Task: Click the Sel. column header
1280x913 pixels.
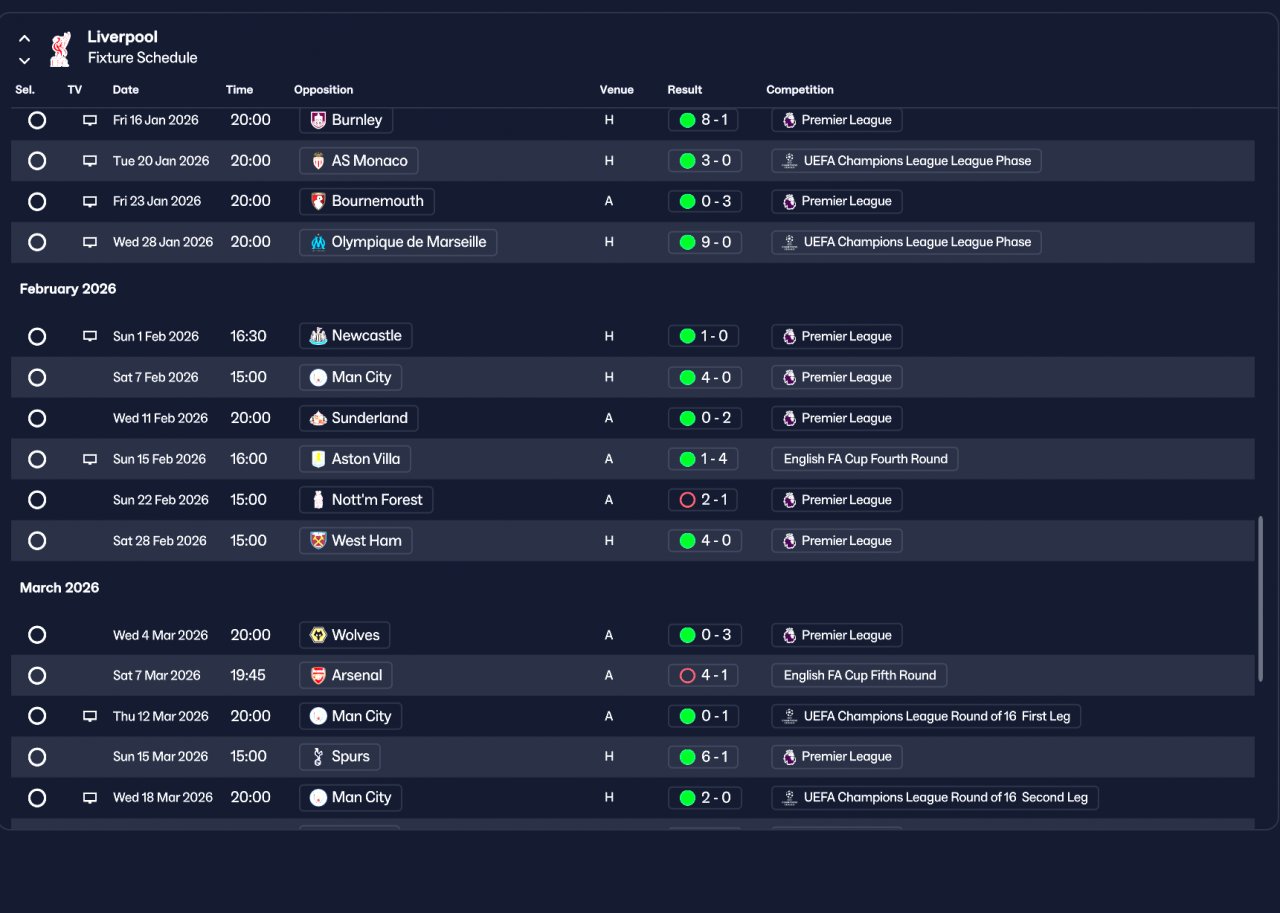Action: tap(25, 90)
